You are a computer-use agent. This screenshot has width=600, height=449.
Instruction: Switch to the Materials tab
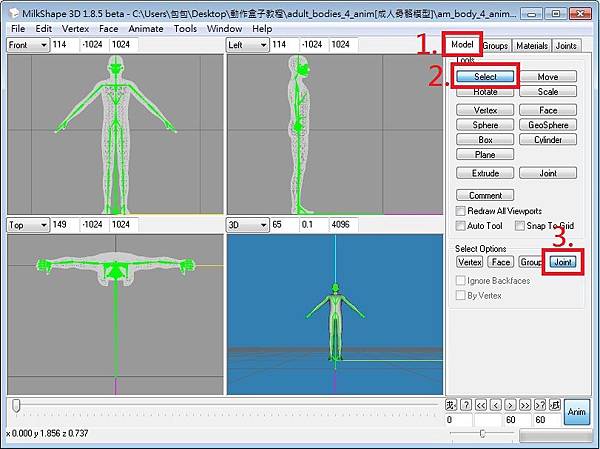(532, 46)
